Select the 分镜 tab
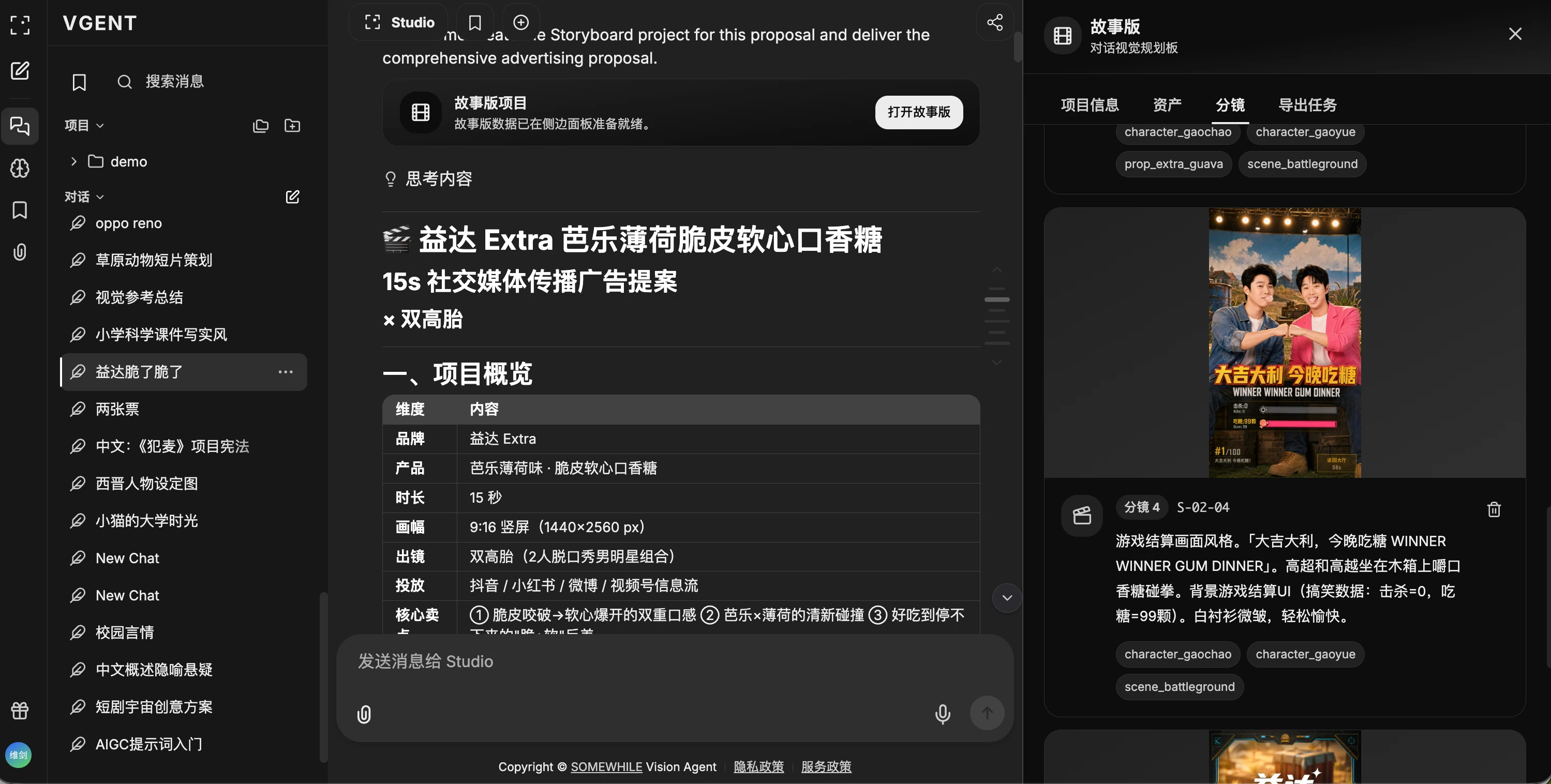 (1230, 104)
